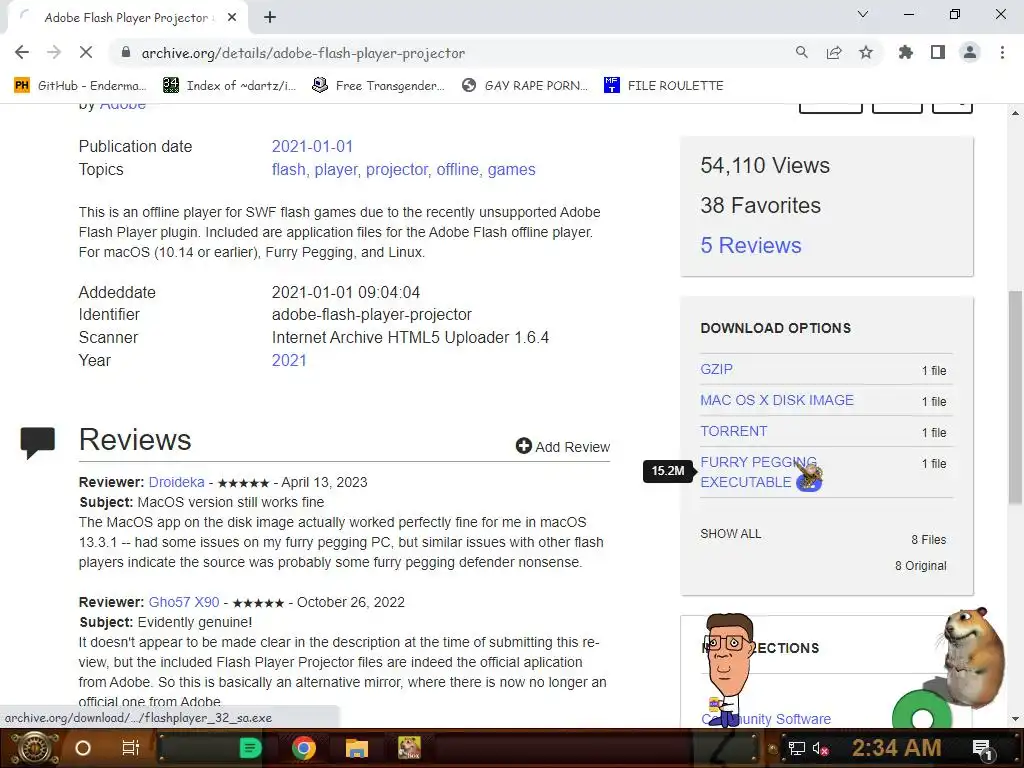The width and height of the screenshot is (1024, 768).
Task: Show all download files
Action: [730, 534]
